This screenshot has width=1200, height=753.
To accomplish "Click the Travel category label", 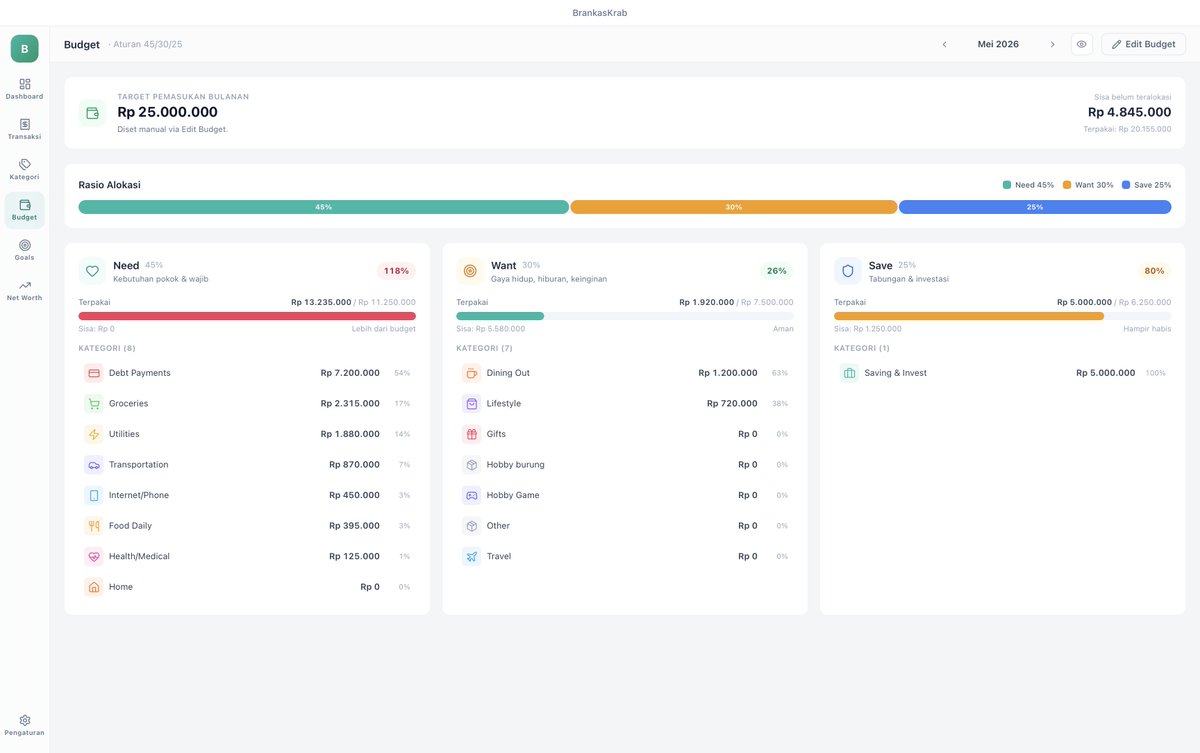I will 499,556.
